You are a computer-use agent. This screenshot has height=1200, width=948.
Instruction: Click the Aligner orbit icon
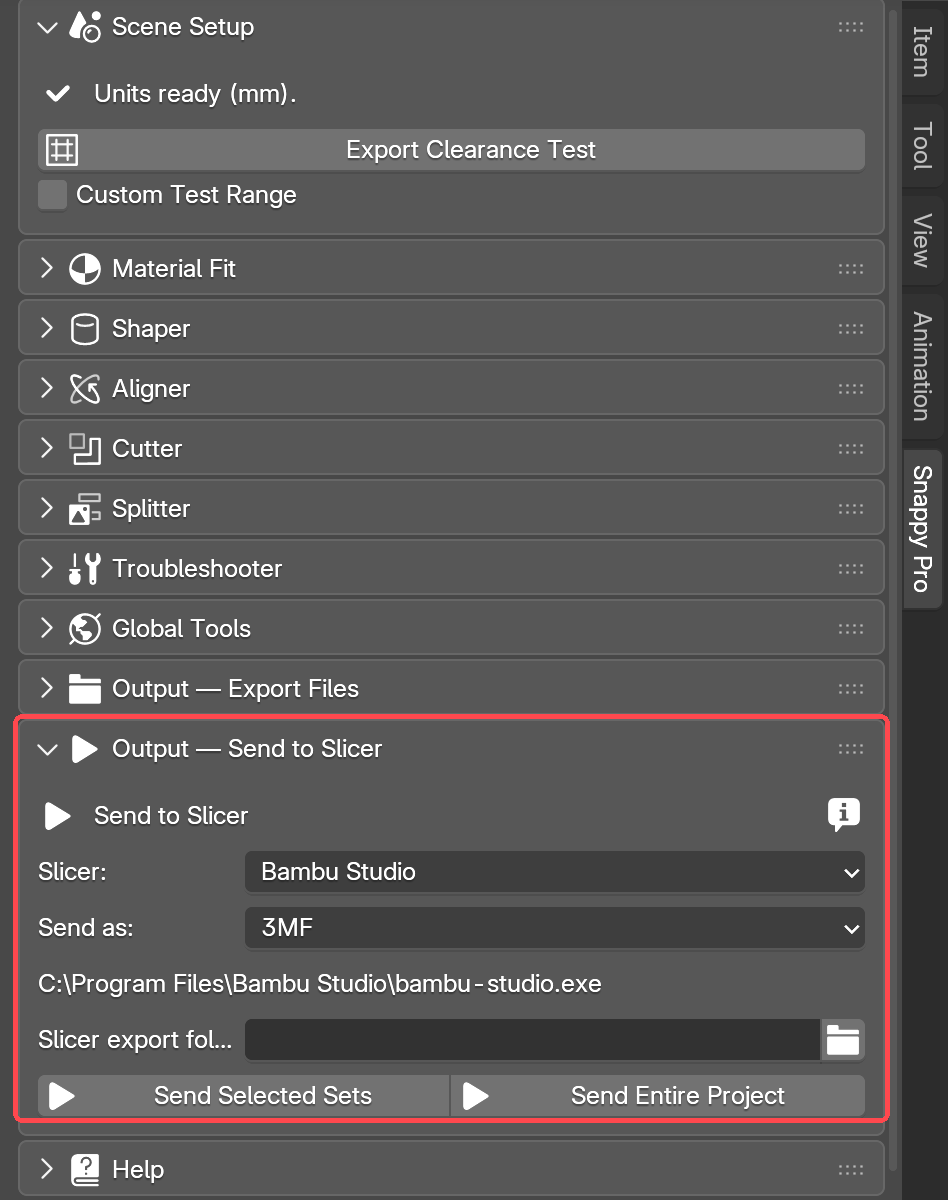[85, 389]
